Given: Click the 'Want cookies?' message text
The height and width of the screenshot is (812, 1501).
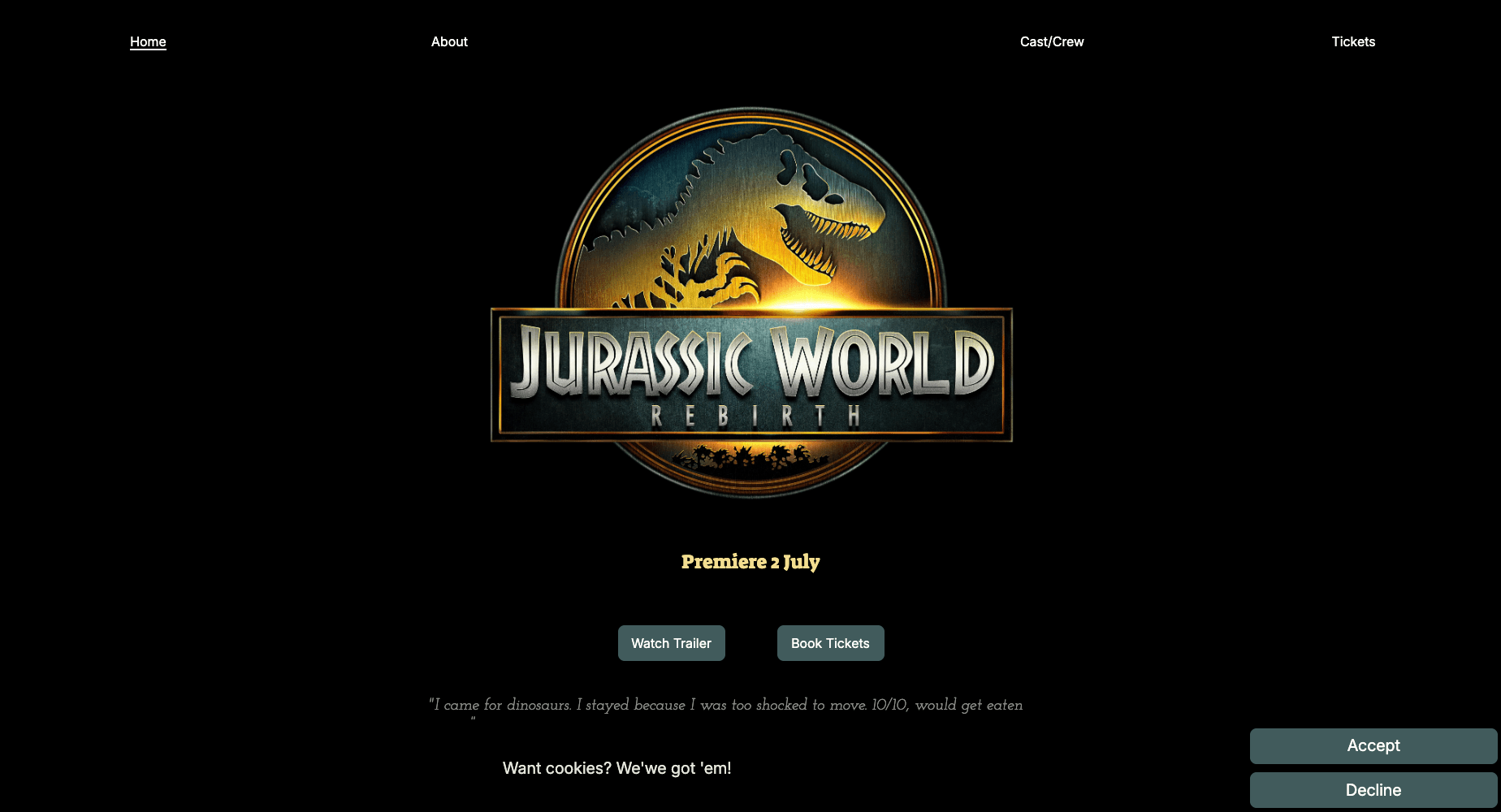Looking at the screenshot, I should (617, 768).
